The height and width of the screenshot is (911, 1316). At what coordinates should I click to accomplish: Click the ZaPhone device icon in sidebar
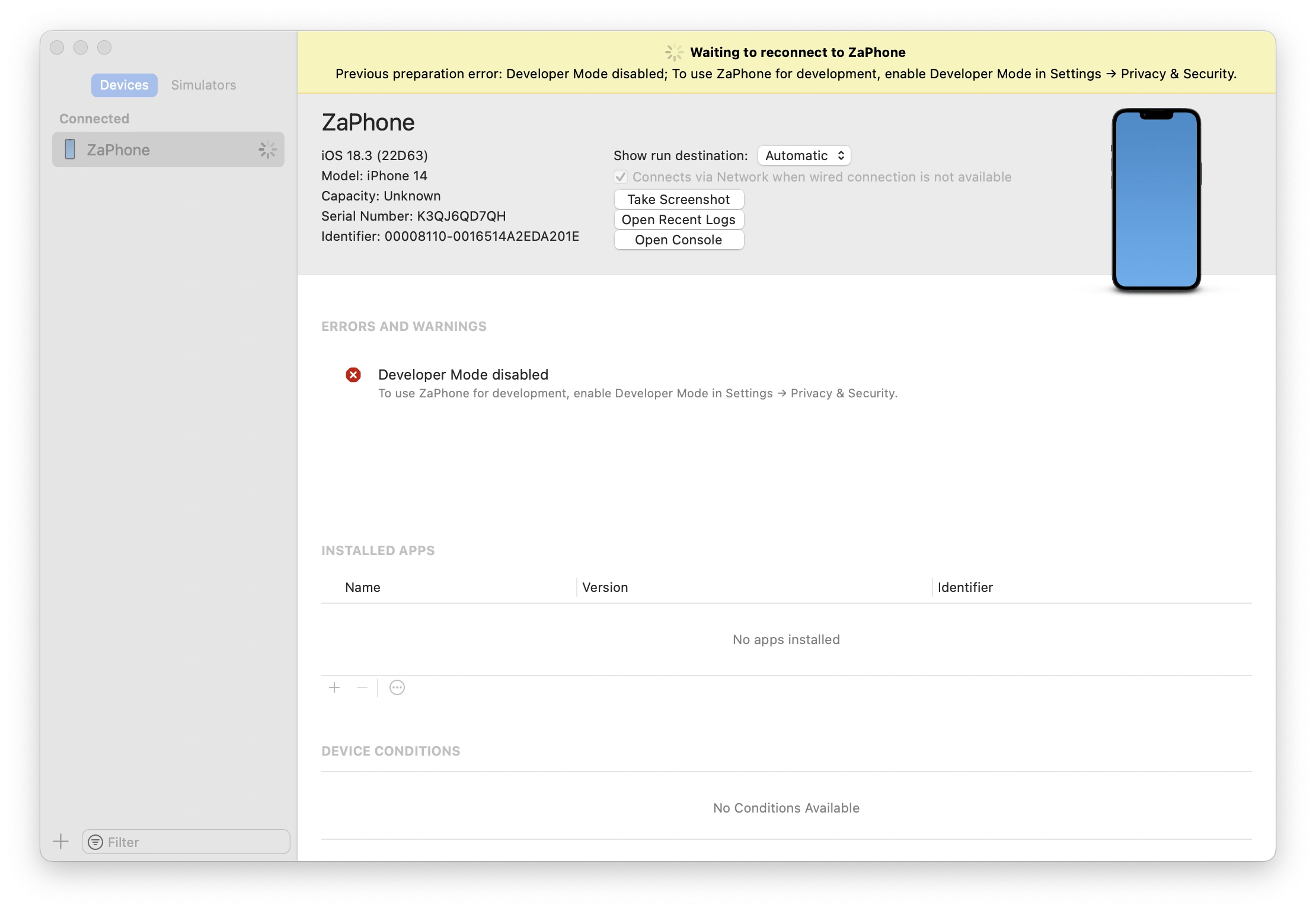[x=70, y=149]
